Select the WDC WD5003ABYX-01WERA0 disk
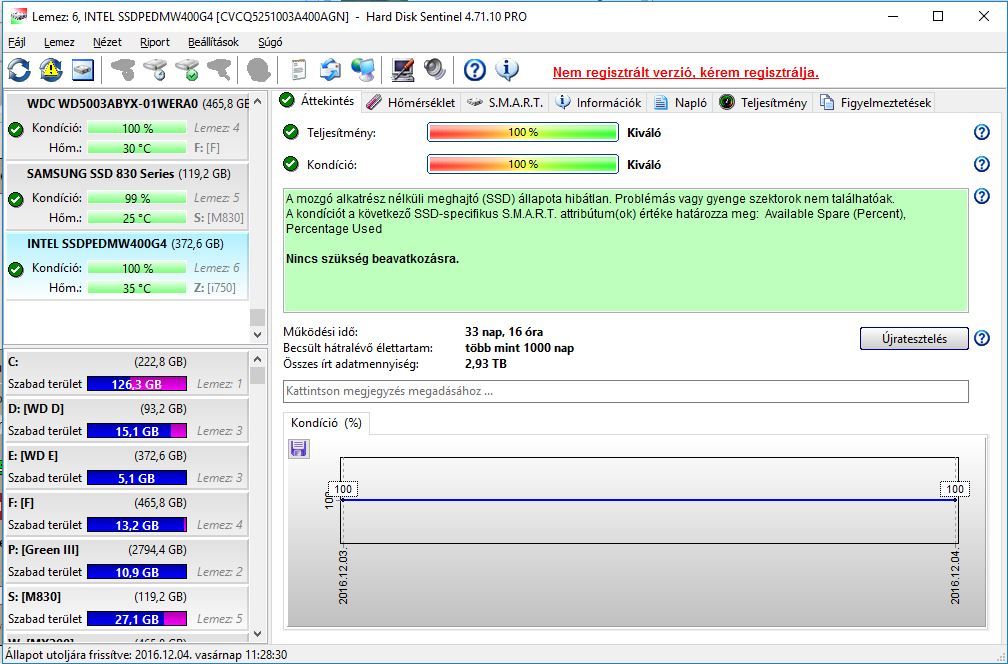Screen dimensions: 1008x664 [x=127, y=126]
